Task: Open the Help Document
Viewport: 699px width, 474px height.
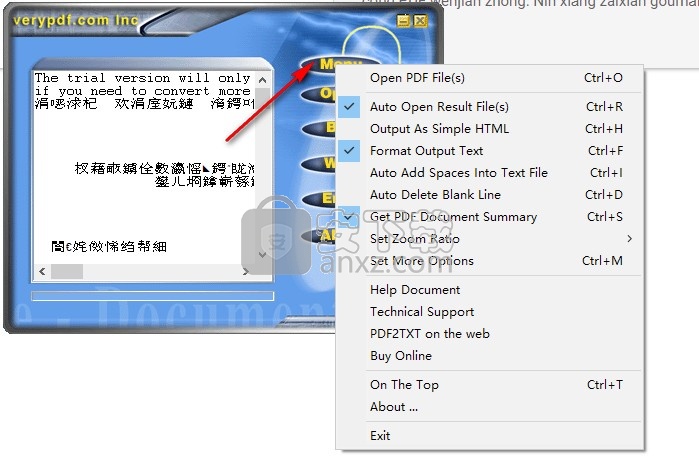Action: coord(489,290)
